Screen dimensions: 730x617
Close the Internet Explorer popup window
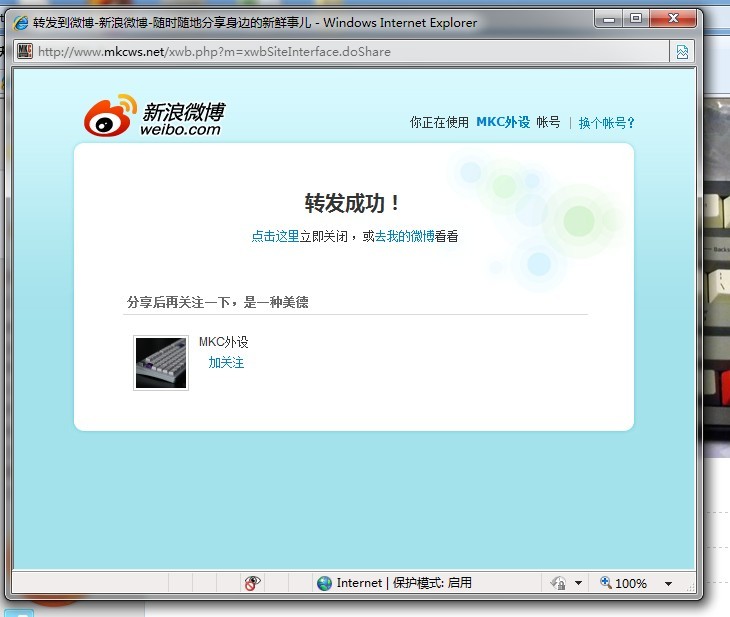(x=673, y=19)
